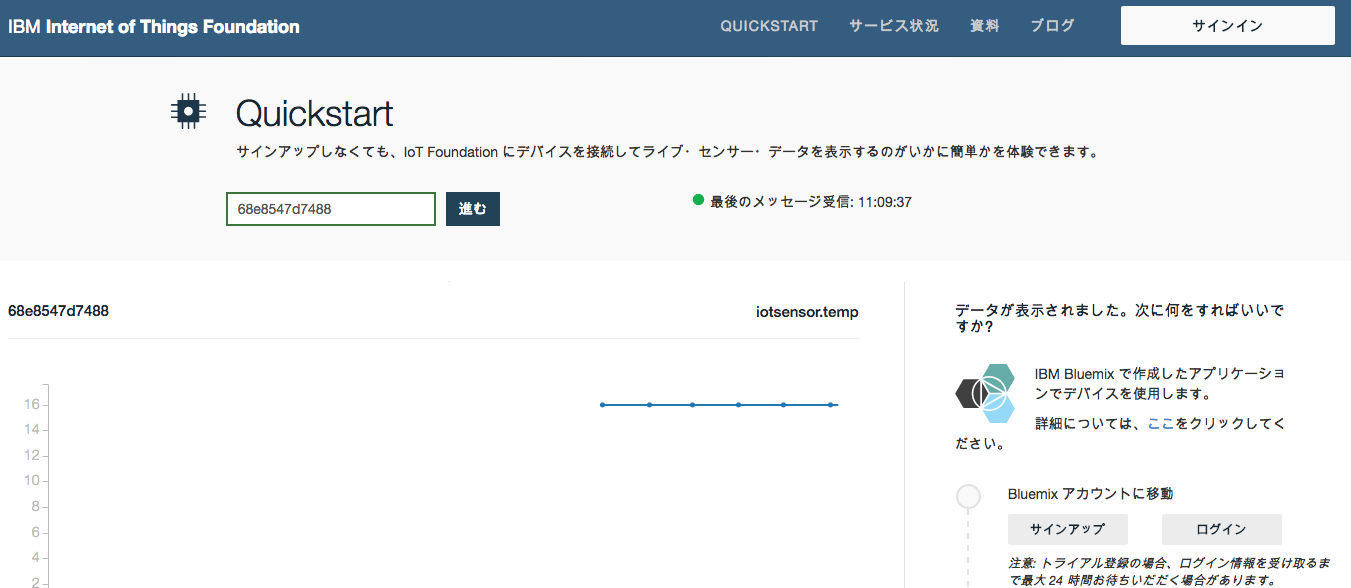Click the 68e8547d7488 device label above chart
This screenshot has width=1351, height=588.
60,311
